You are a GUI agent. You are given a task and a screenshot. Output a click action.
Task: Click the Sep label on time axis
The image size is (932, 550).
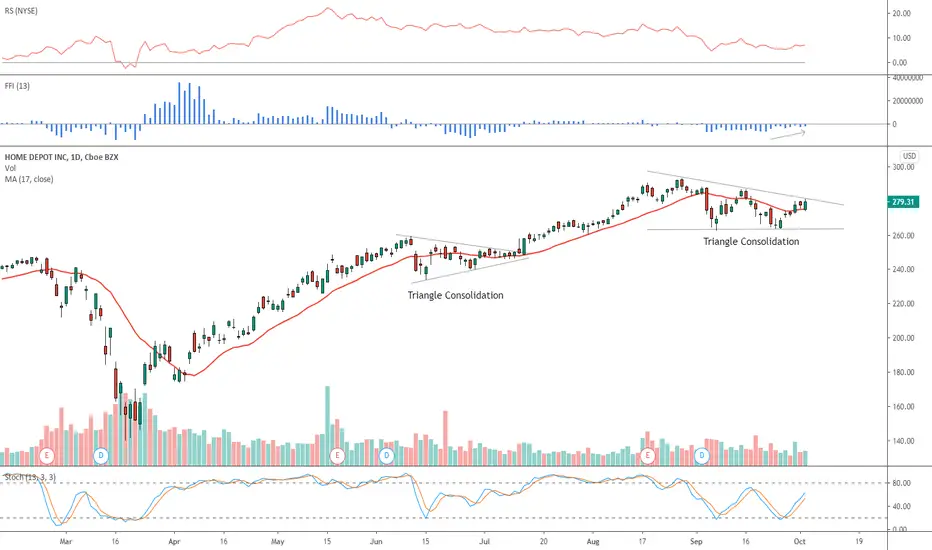[x=696, y=542]
